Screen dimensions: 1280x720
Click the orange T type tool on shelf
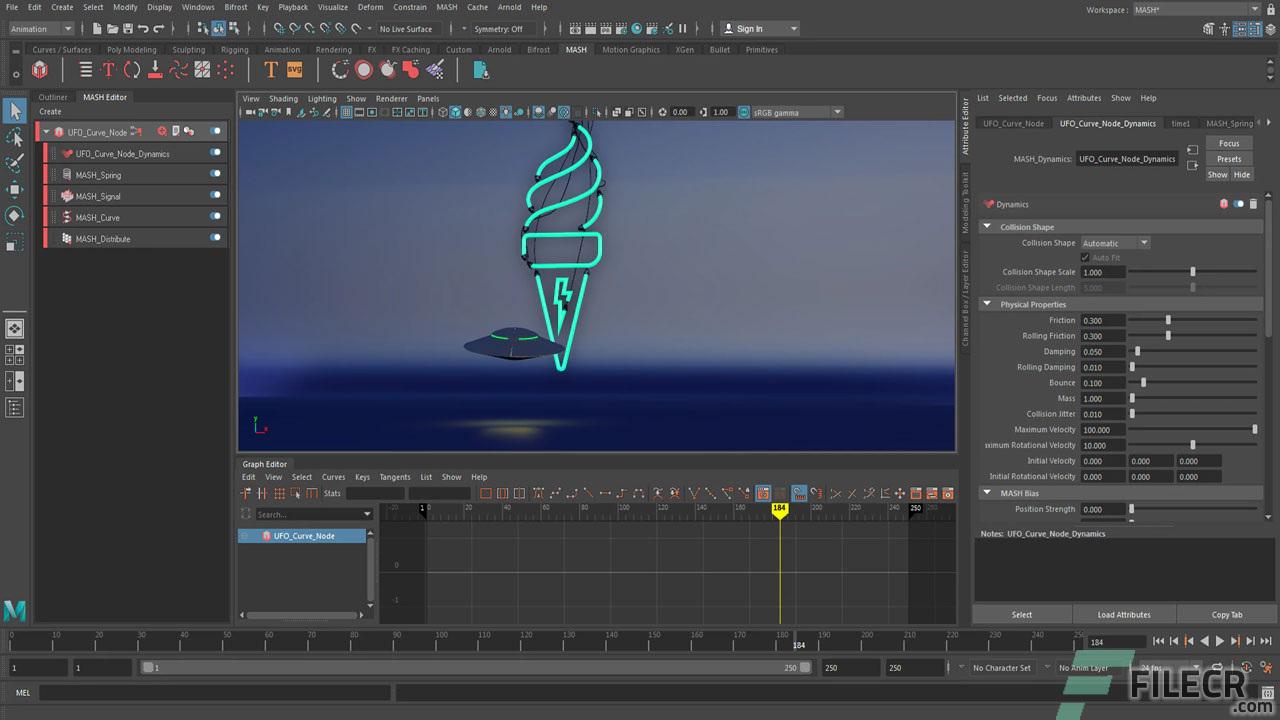pyautogui.click(x=270, y=70)
